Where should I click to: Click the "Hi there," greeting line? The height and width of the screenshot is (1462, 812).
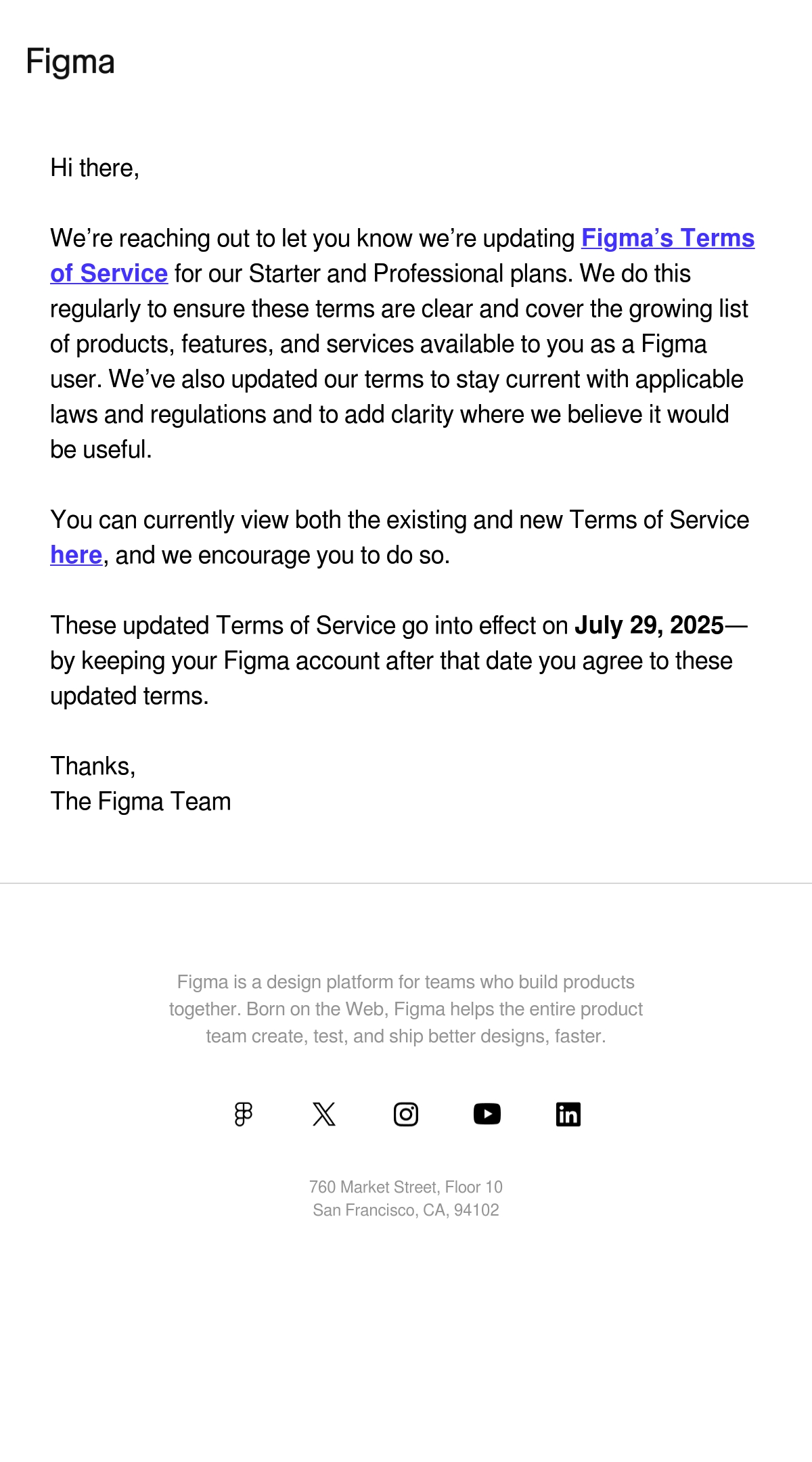click(95, 168)
